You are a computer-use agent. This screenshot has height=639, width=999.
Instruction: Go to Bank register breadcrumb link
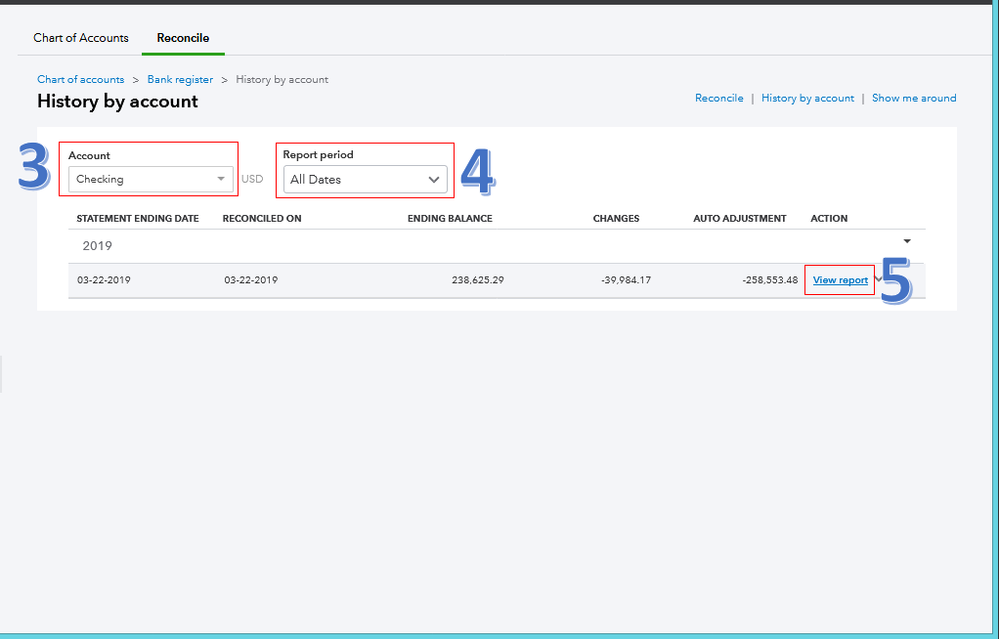(180, 80)
